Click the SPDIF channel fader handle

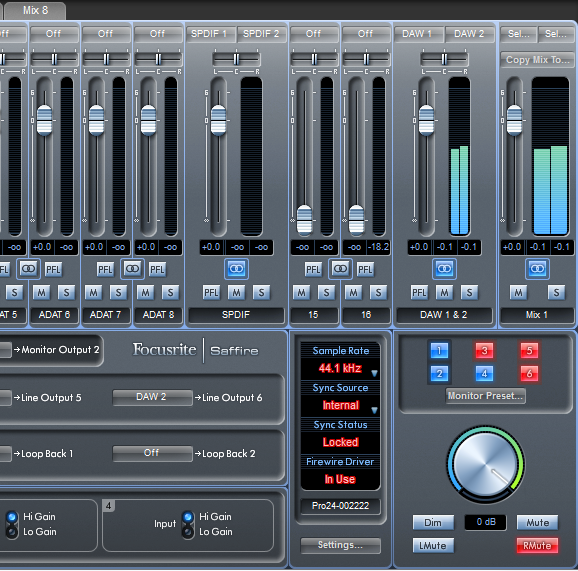click(x=218, y=120)
